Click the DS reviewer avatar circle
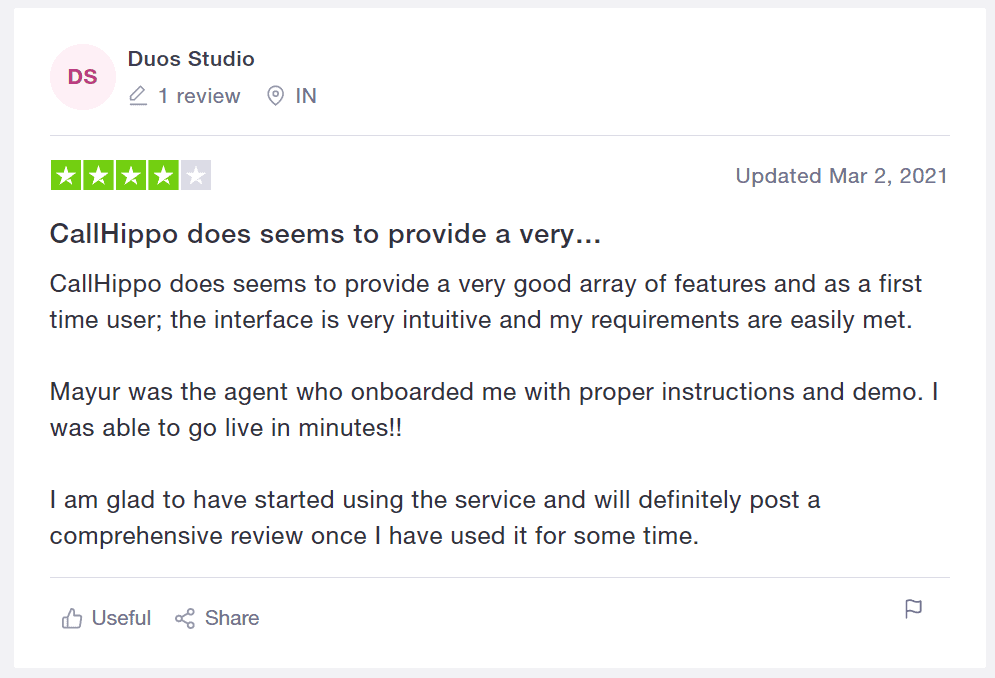Image resolution: width=995 pixels, height=678 pixels. pyautogui.click(x=82, y=77)
